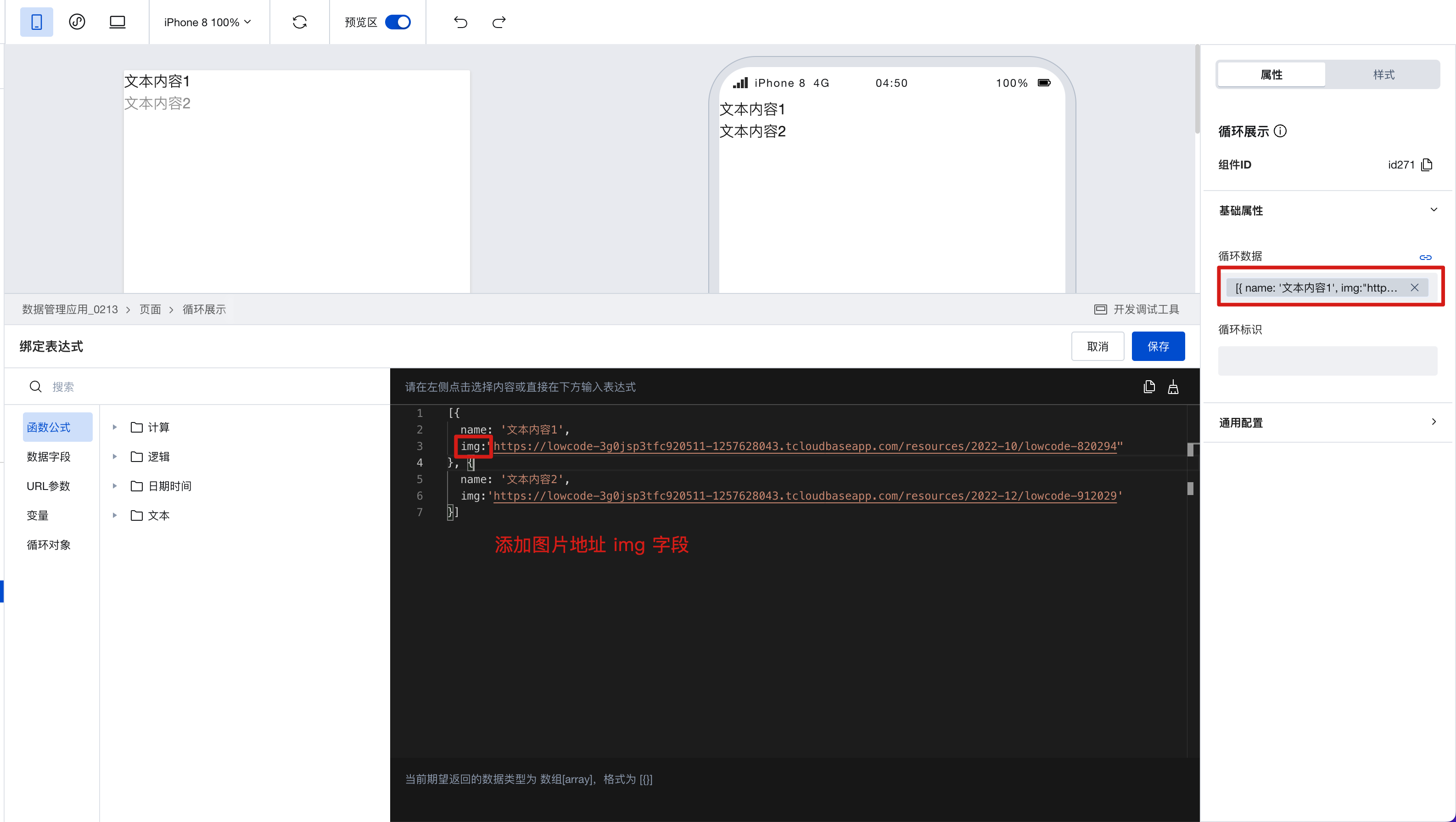The height and width of the screenshot is (822, 1456).
Task: Click the redo arrow icon
Action: 498,22
